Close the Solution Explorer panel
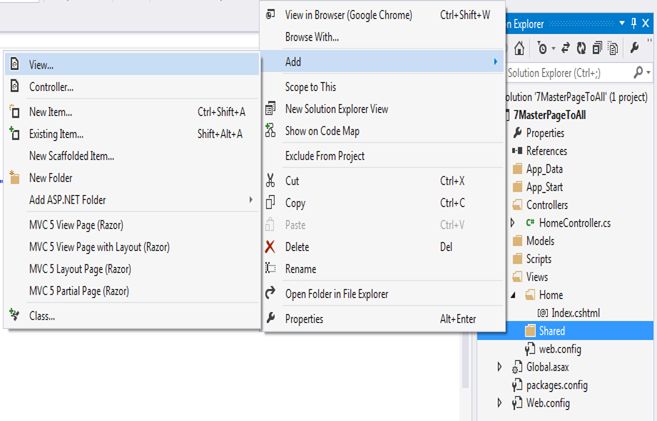 646,23
